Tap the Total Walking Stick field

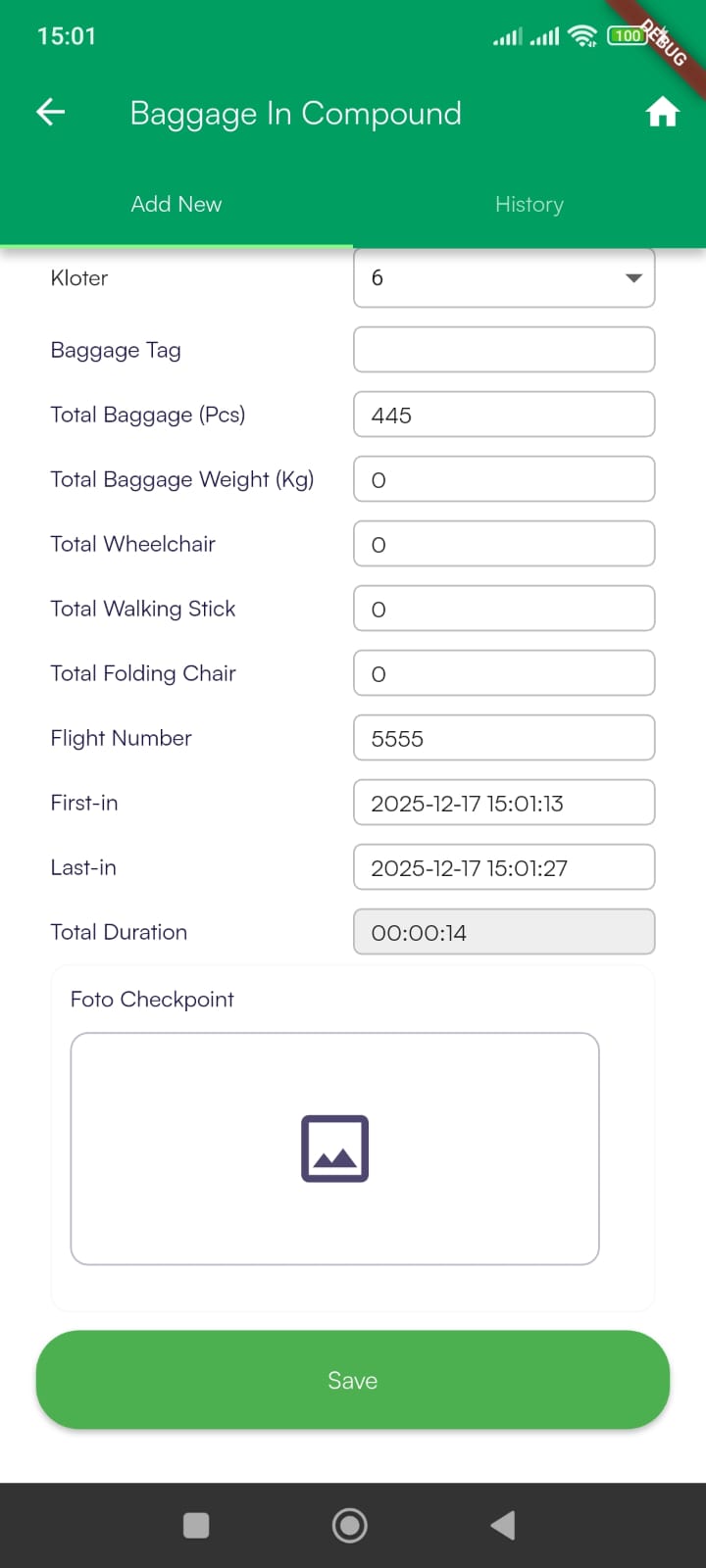tap(504, 609)
